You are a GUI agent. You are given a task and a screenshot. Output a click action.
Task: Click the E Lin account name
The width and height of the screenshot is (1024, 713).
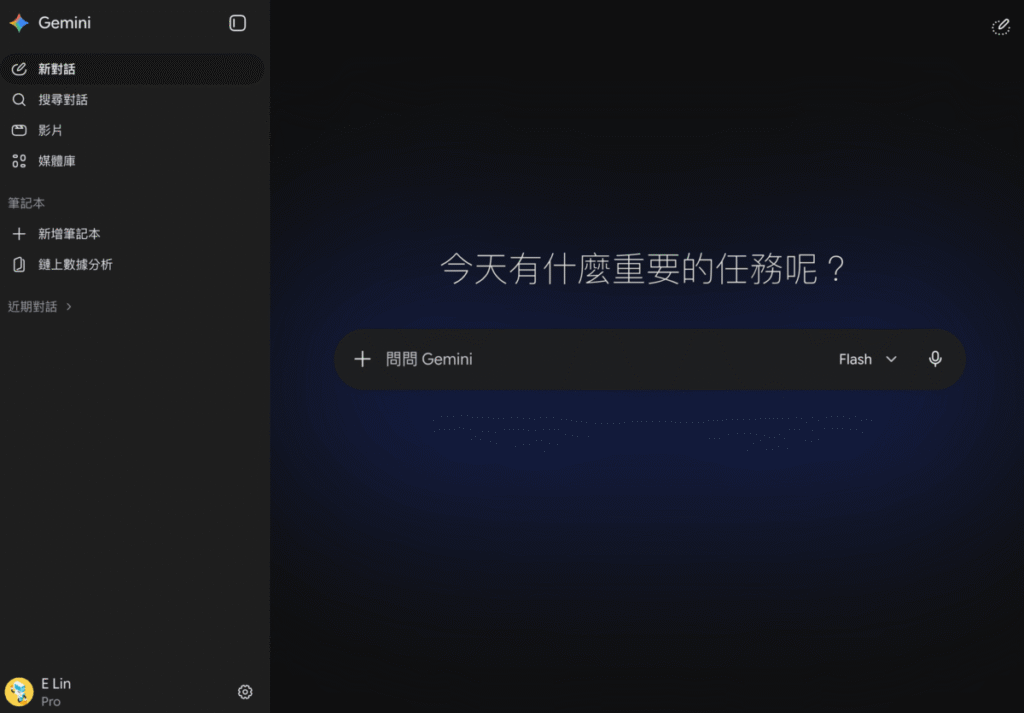coord(56,684)
